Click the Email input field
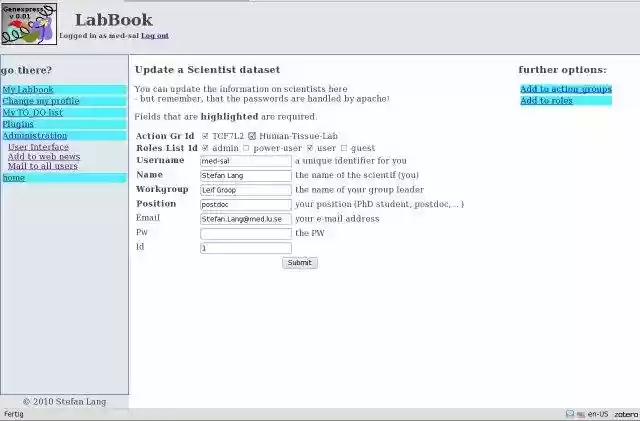Viewport: 640px width, 421px height. pyautogui.click(x=246, y=219)
